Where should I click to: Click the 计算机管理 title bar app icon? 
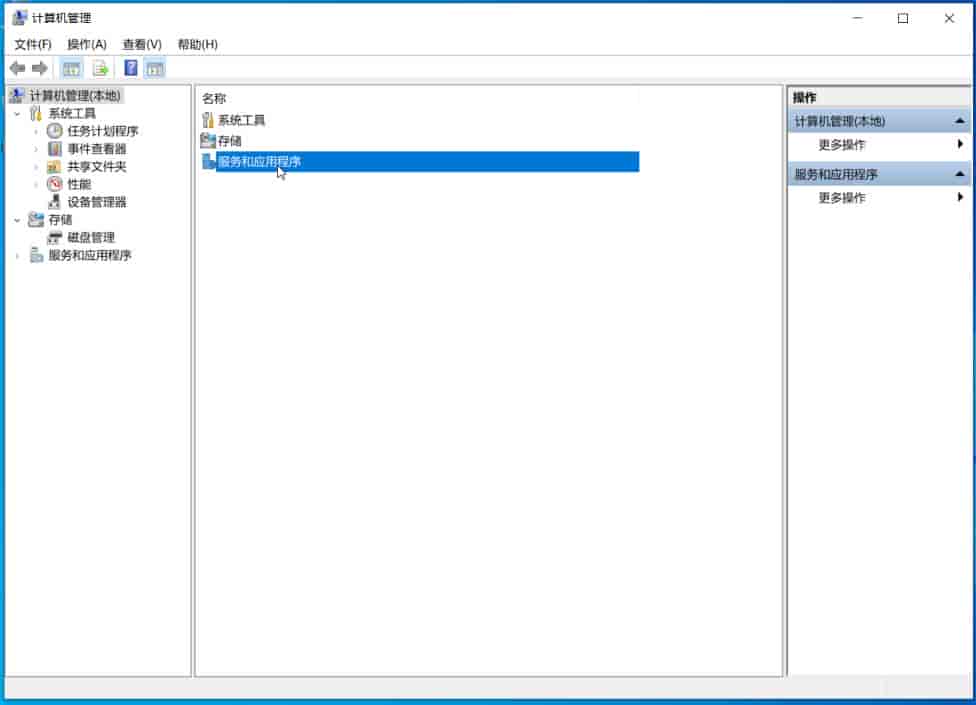coord(20,17)
